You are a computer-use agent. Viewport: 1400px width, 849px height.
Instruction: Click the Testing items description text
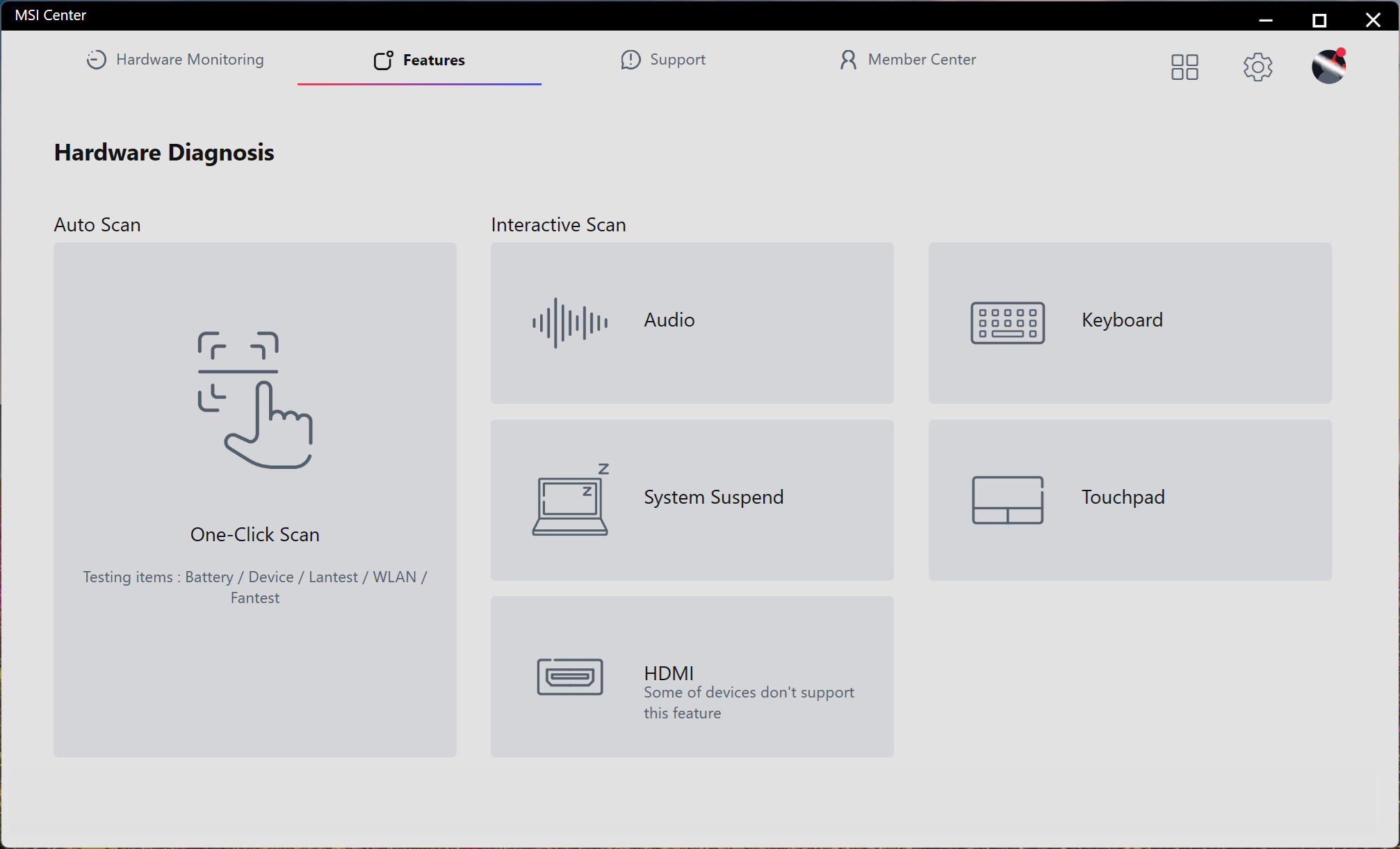pos(254,587)
